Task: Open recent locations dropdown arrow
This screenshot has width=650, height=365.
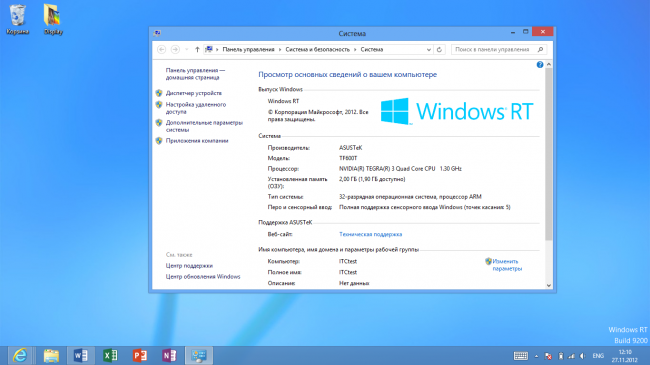Action: pos(187,49)
